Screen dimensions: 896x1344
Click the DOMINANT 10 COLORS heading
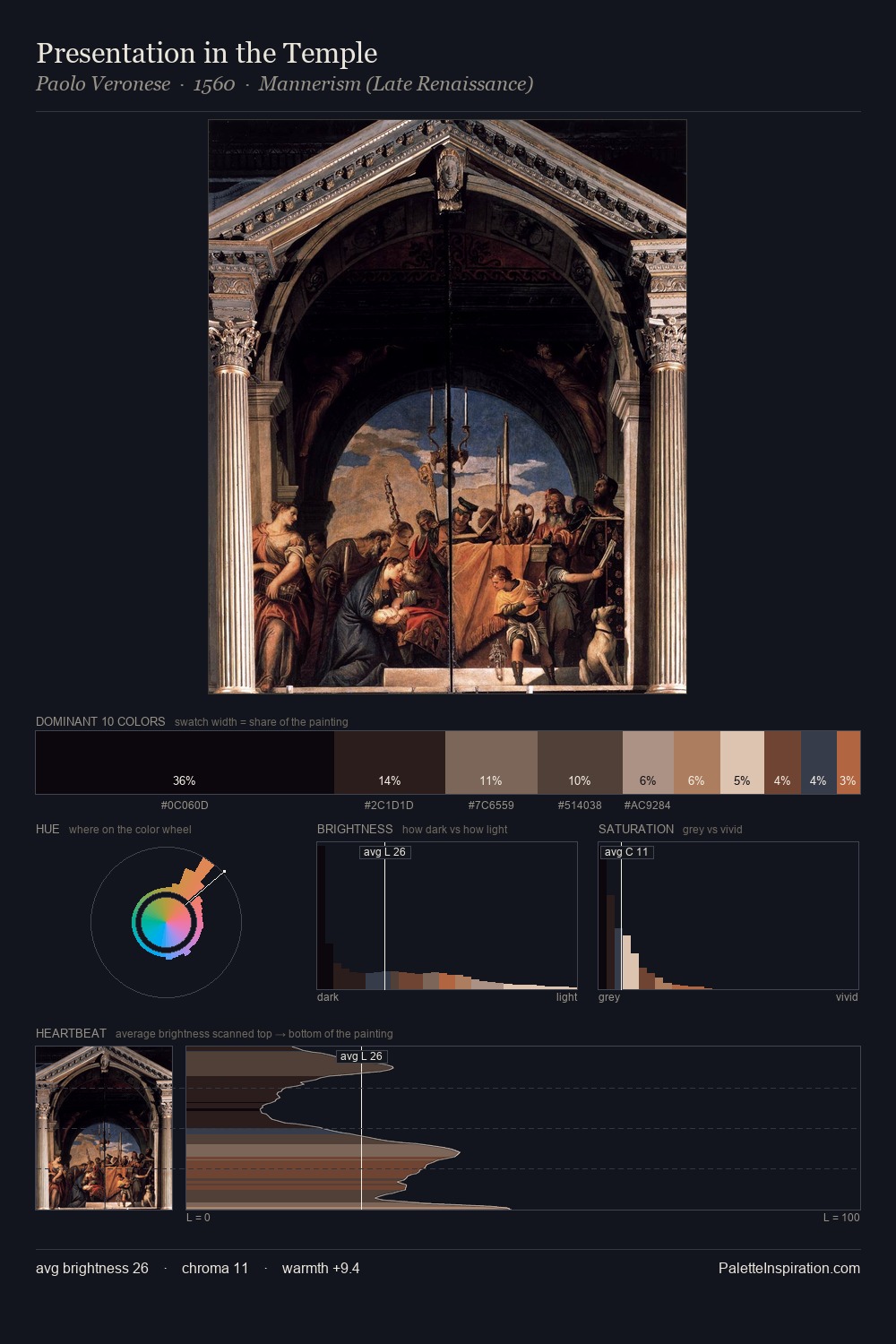100,721
